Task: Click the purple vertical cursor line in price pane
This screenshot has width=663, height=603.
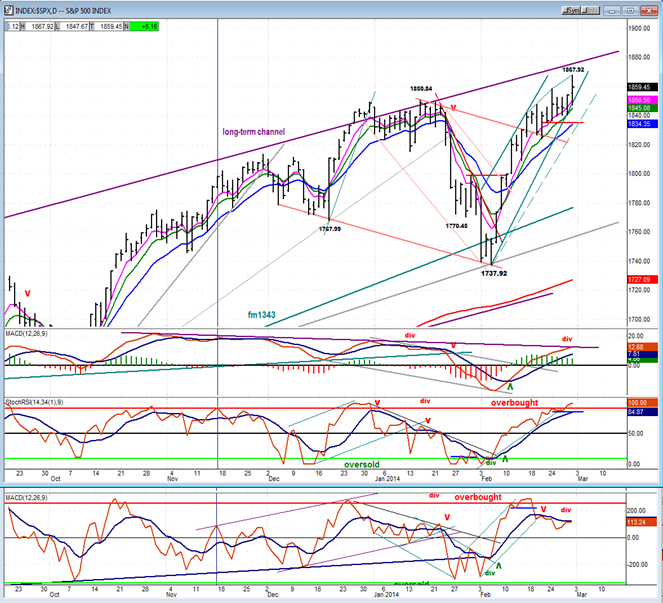Action: [218, 173]
